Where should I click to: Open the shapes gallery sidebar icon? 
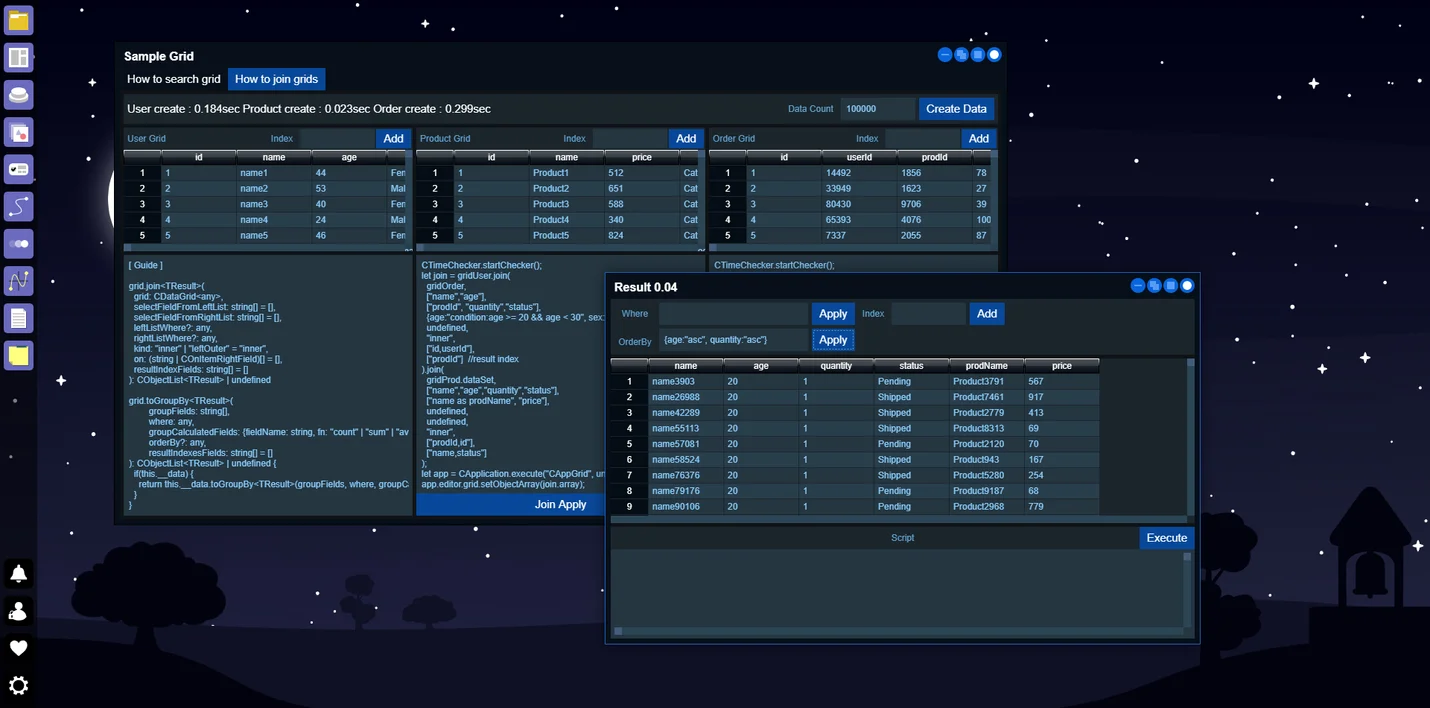pyautogui.click(x=19, y=132)
